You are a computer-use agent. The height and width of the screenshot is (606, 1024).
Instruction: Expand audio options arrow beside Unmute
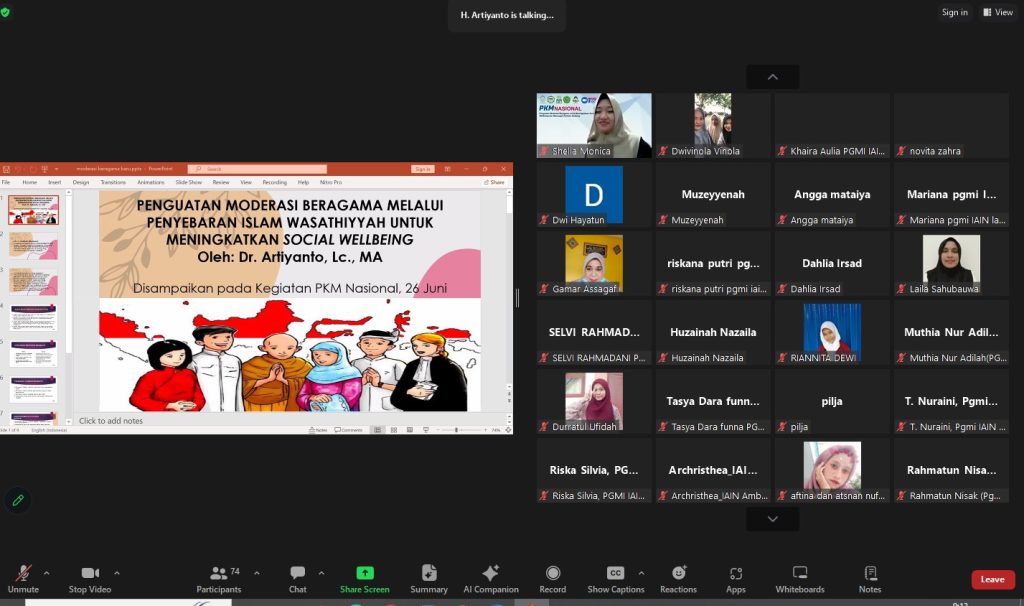click(46, 573)
